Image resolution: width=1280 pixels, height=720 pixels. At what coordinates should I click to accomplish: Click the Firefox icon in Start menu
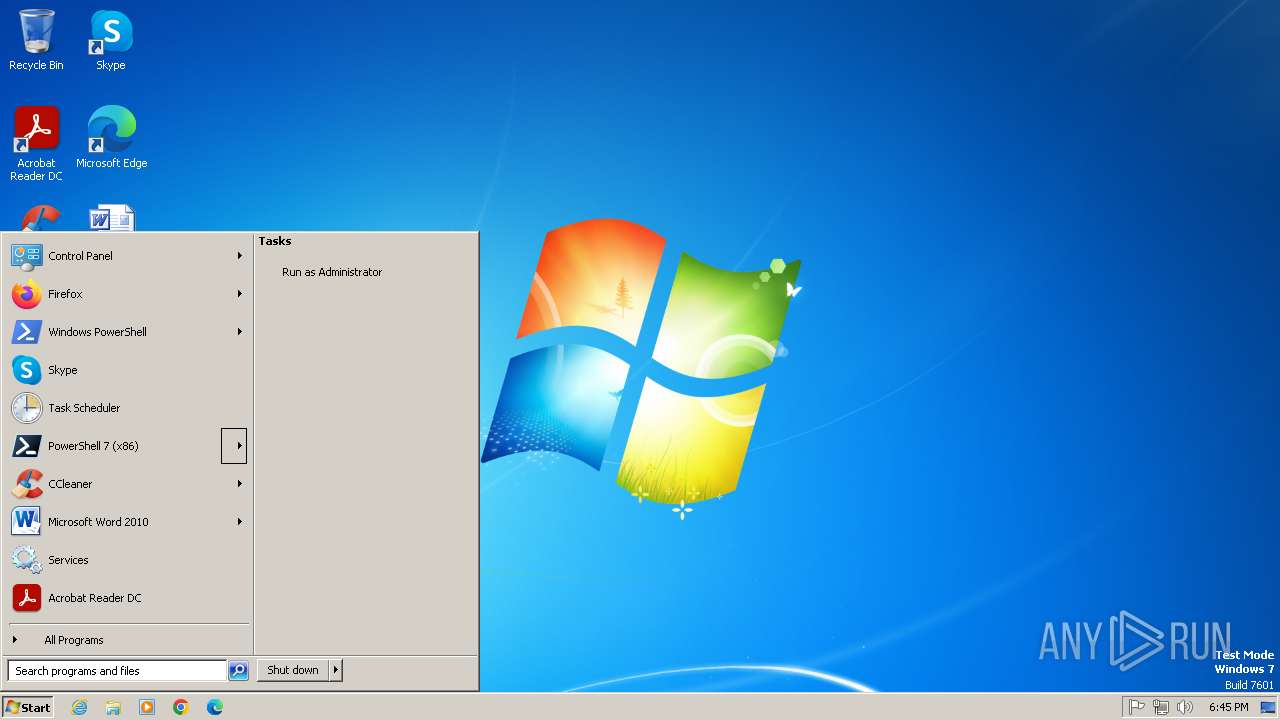[x=26, y=294]
